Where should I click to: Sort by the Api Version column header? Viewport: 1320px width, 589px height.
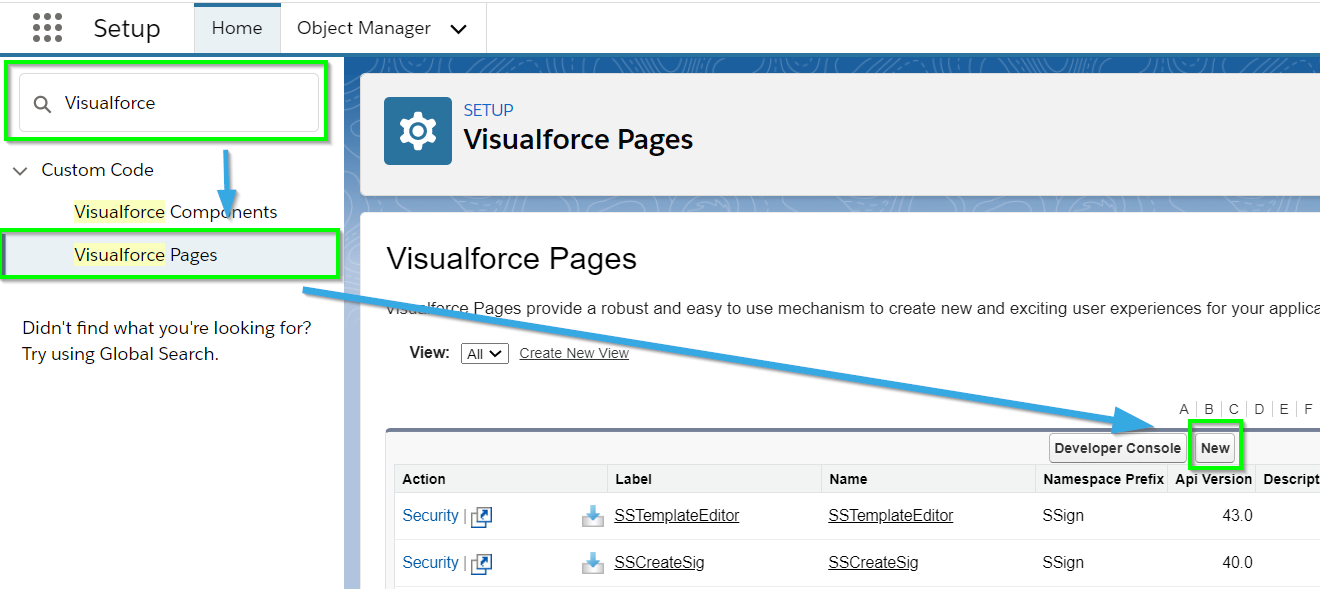pyautogui.click(x=1214, y=479)
